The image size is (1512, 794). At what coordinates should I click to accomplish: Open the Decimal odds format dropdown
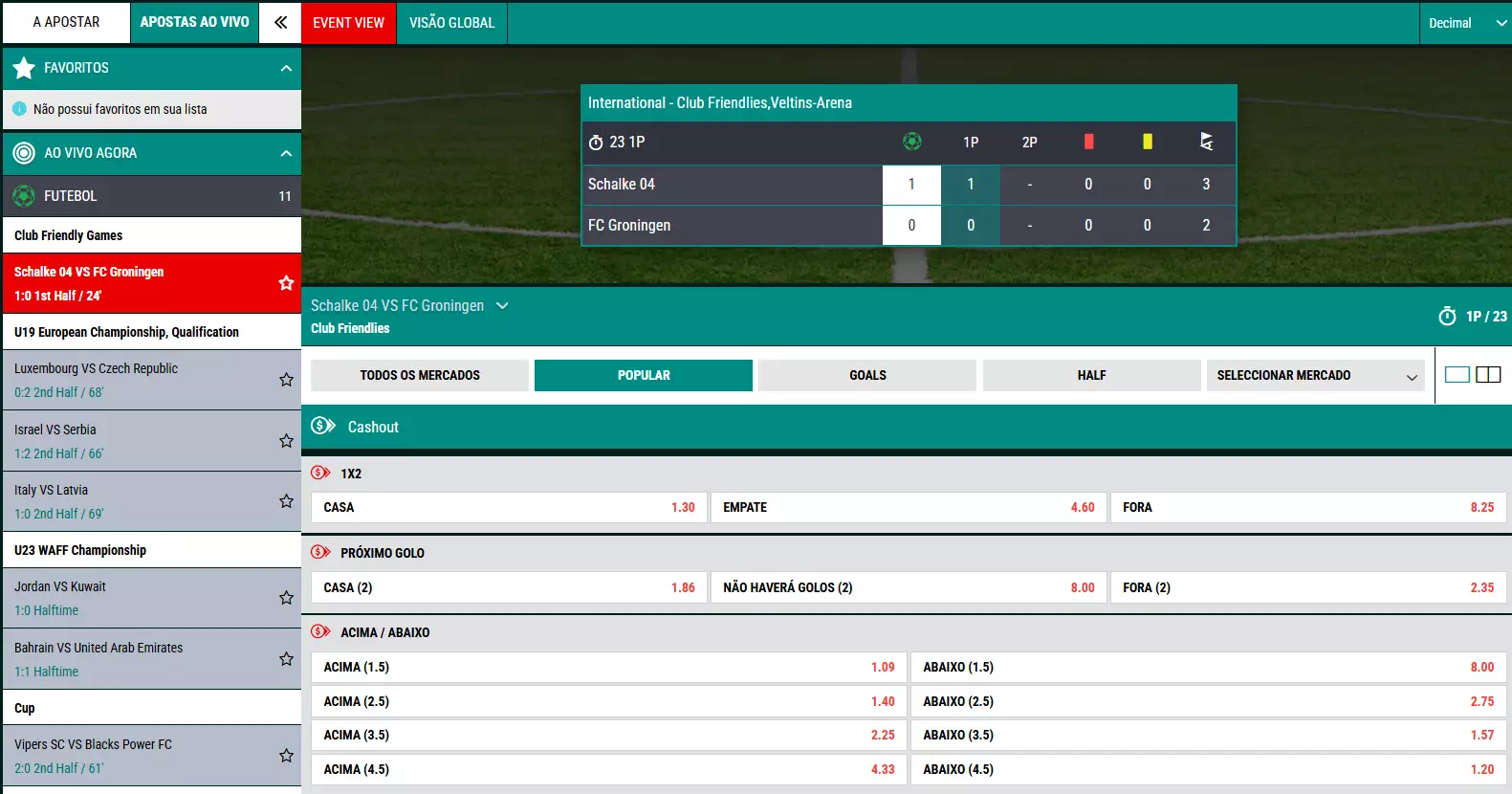pyautogui.click(x=1464, y=23)
